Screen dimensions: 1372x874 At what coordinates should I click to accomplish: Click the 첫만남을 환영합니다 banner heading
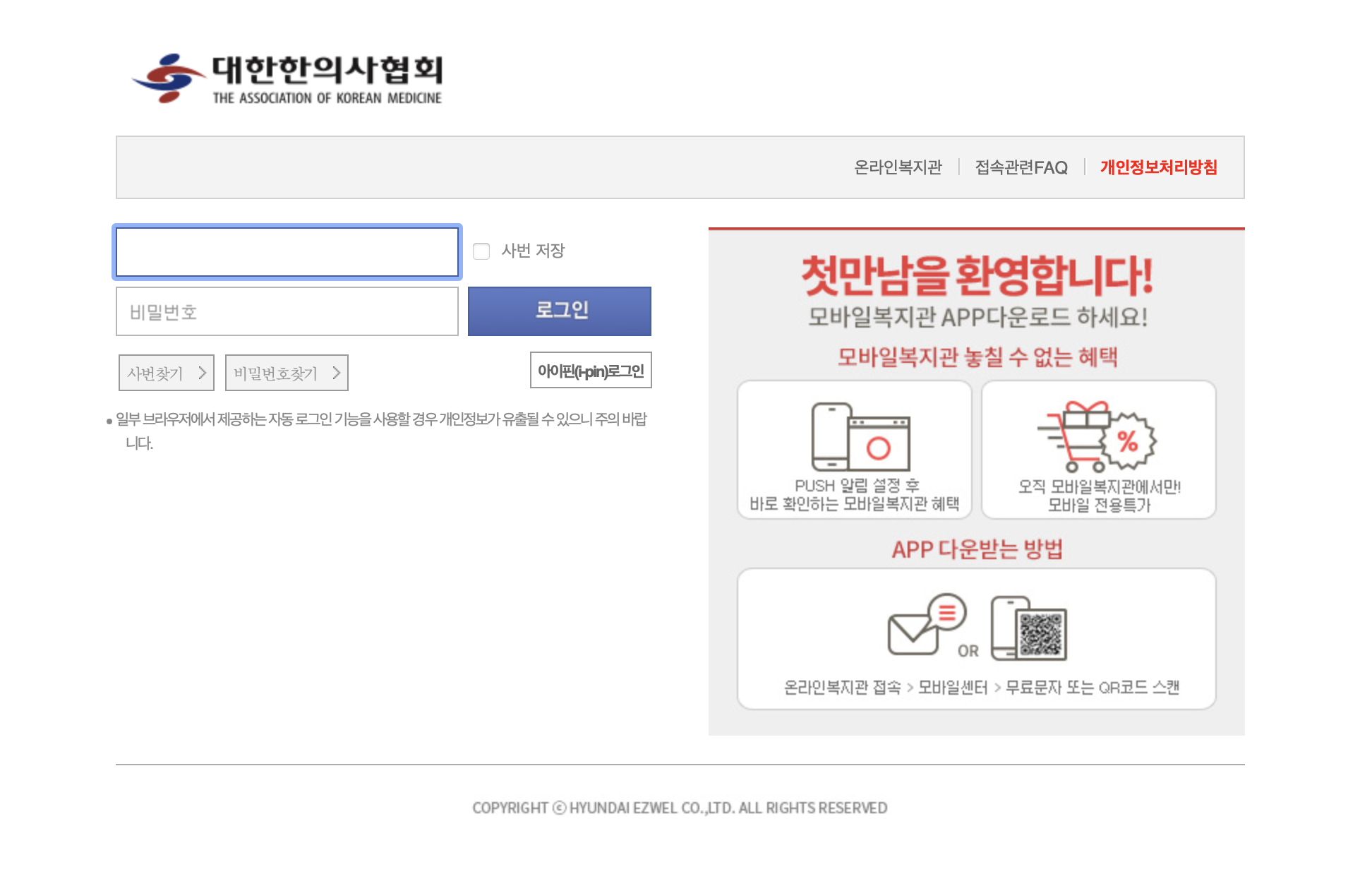pyautogui.click(x=976, y=276)
